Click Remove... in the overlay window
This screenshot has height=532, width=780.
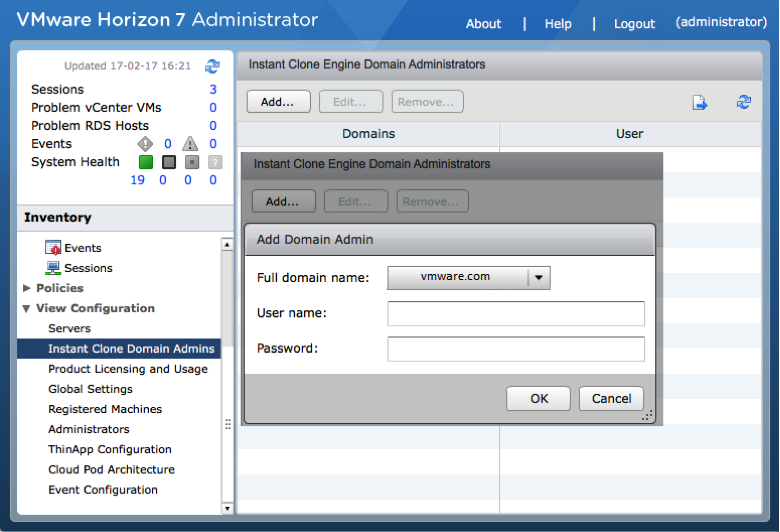coord(432,202)
